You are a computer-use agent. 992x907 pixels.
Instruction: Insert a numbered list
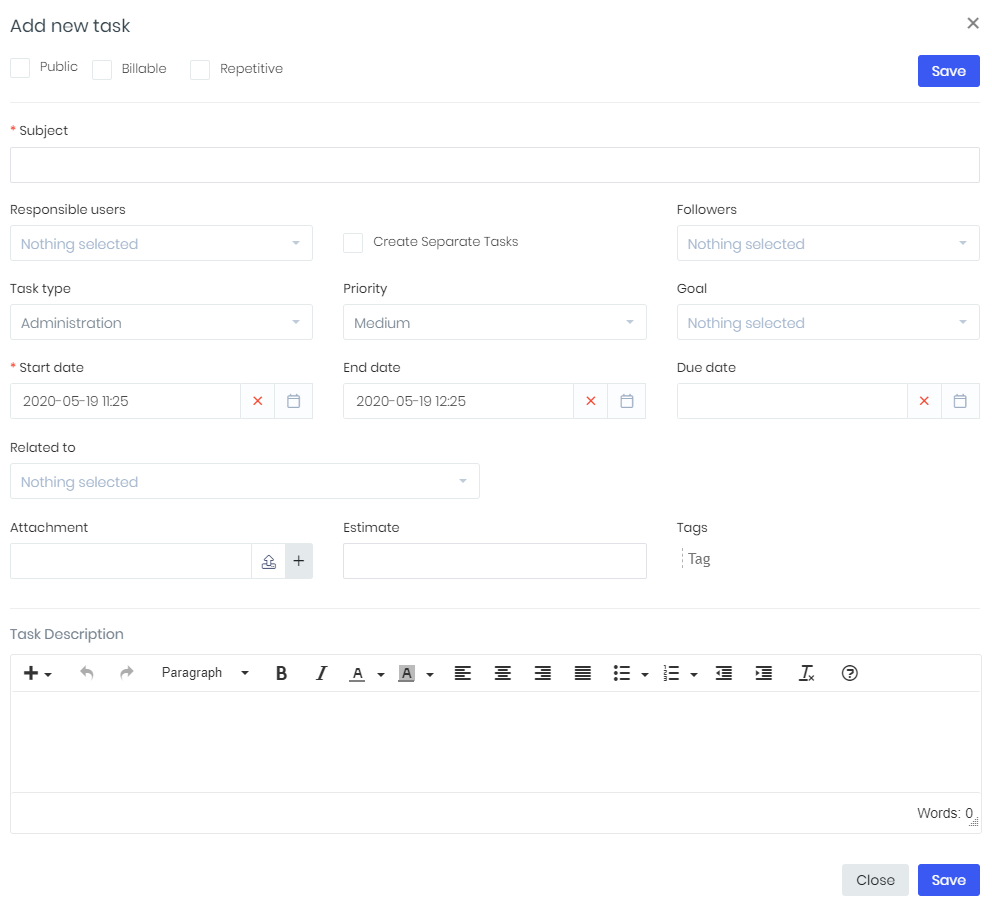671,673
